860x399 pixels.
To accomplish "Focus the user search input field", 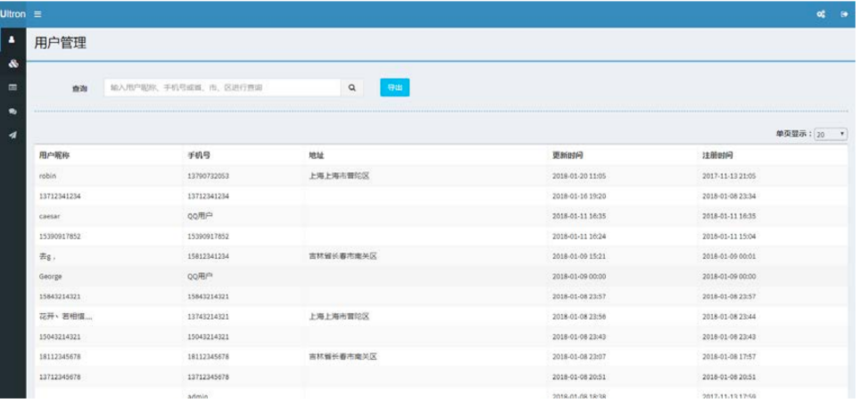I will point(222,87).
